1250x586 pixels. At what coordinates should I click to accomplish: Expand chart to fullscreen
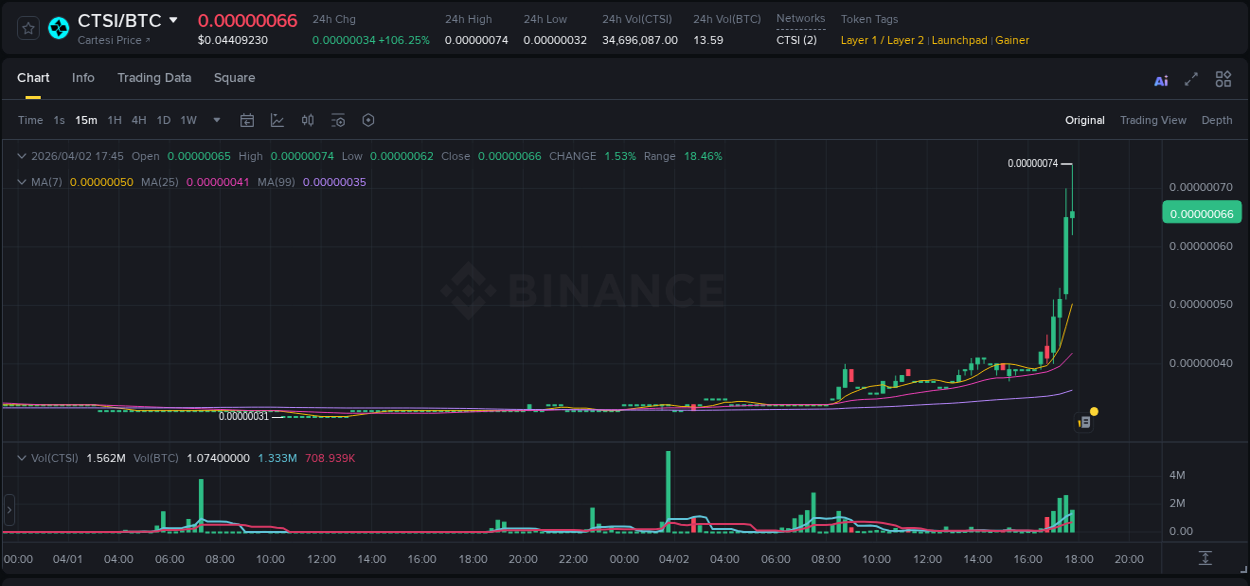pyautogui.click(x=1191, y=79)
